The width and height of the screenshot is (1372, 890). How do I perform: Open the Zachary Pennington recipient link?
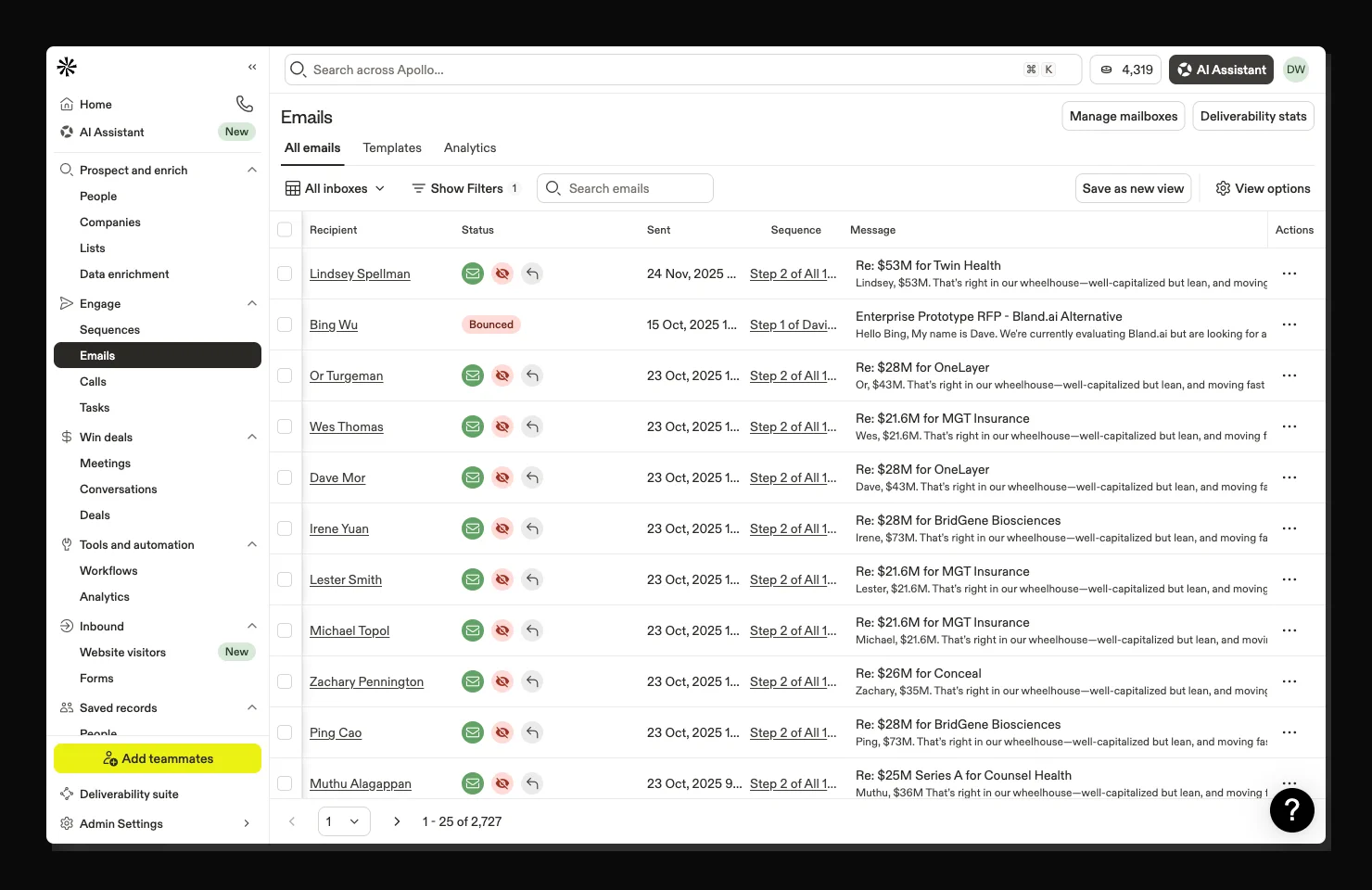tap(366, 681)
